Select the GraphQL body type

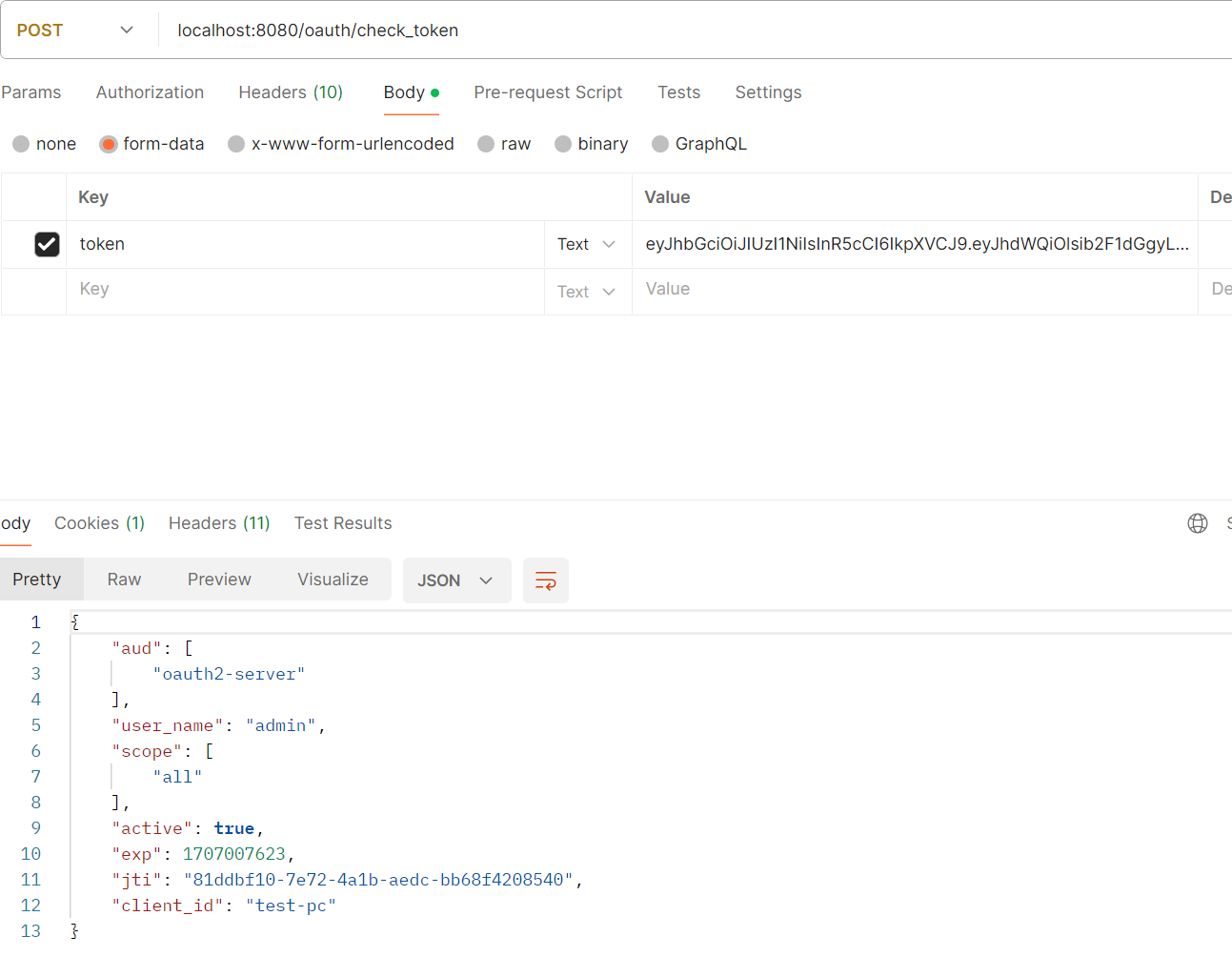coord(699,144)
